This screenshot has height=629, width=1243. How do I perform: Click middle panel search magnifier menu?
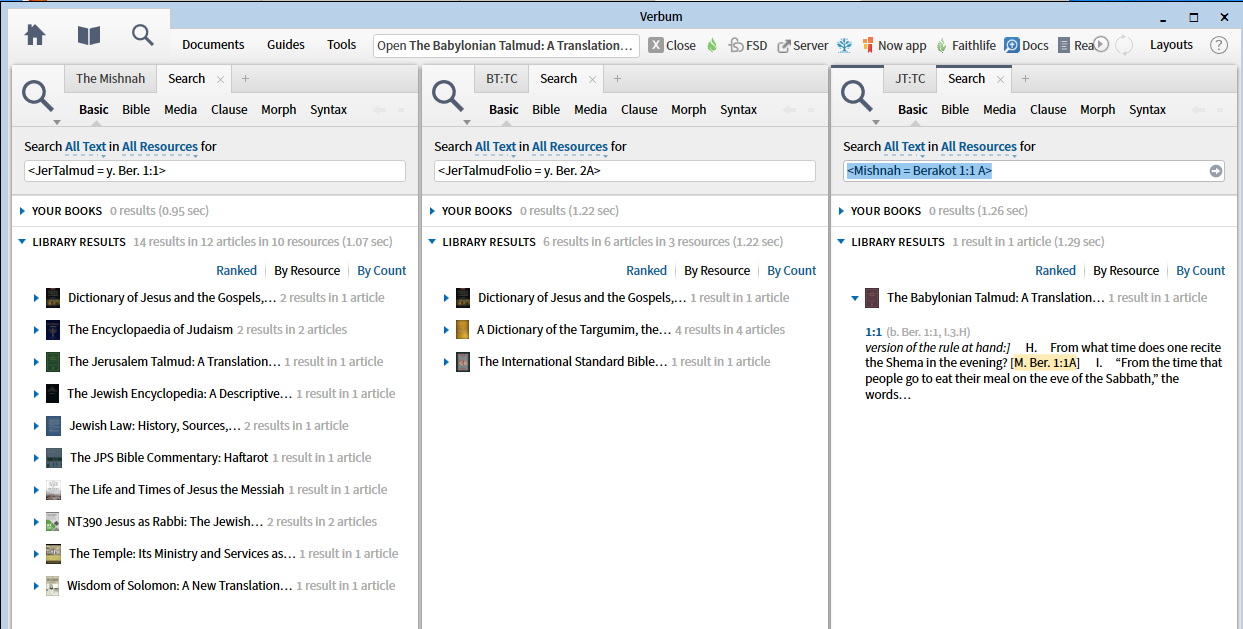pyautogui.click(x=450, y=99)
